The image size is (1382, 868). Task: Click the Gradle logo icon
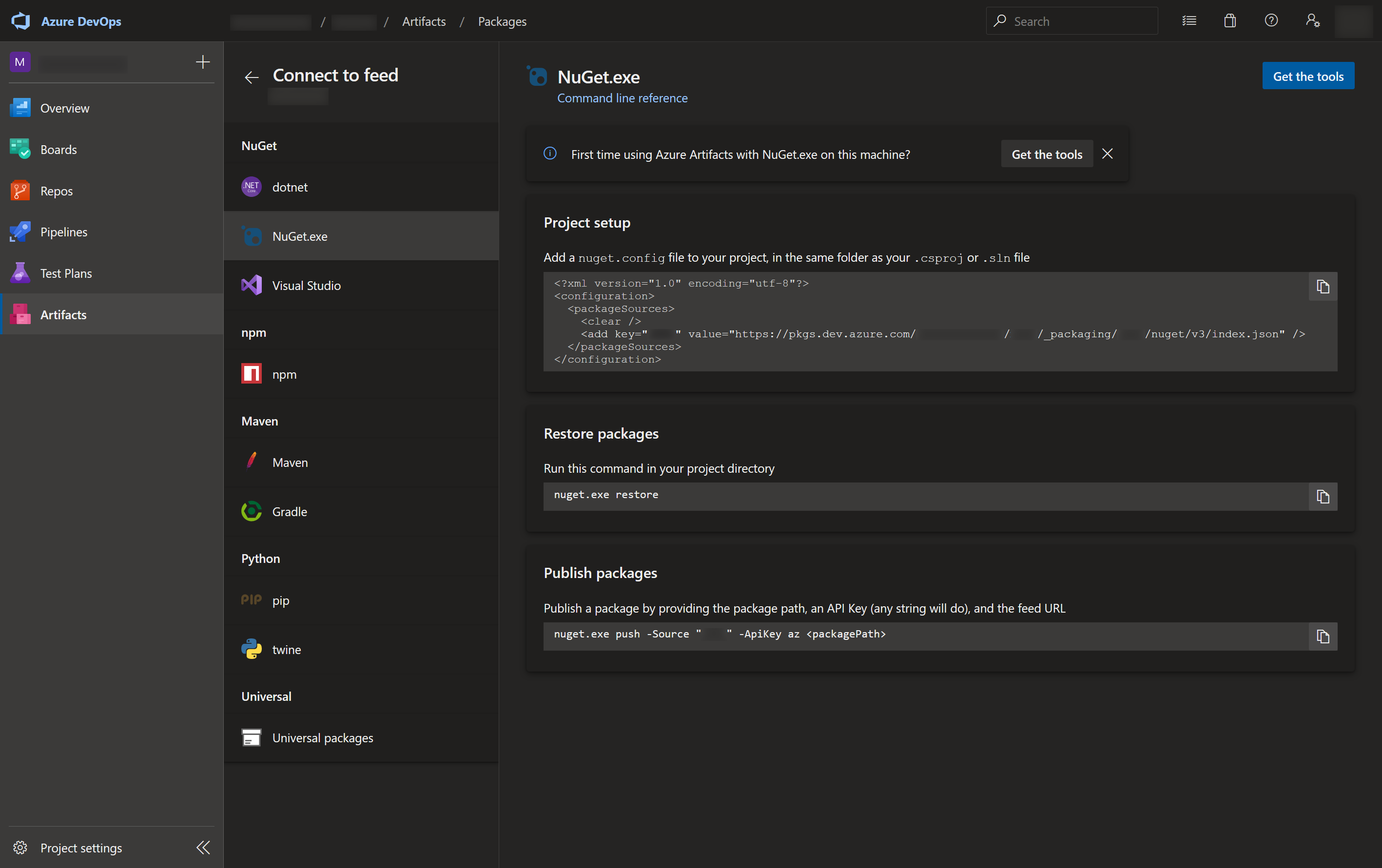pyautogui.click(x=252, y=511)
